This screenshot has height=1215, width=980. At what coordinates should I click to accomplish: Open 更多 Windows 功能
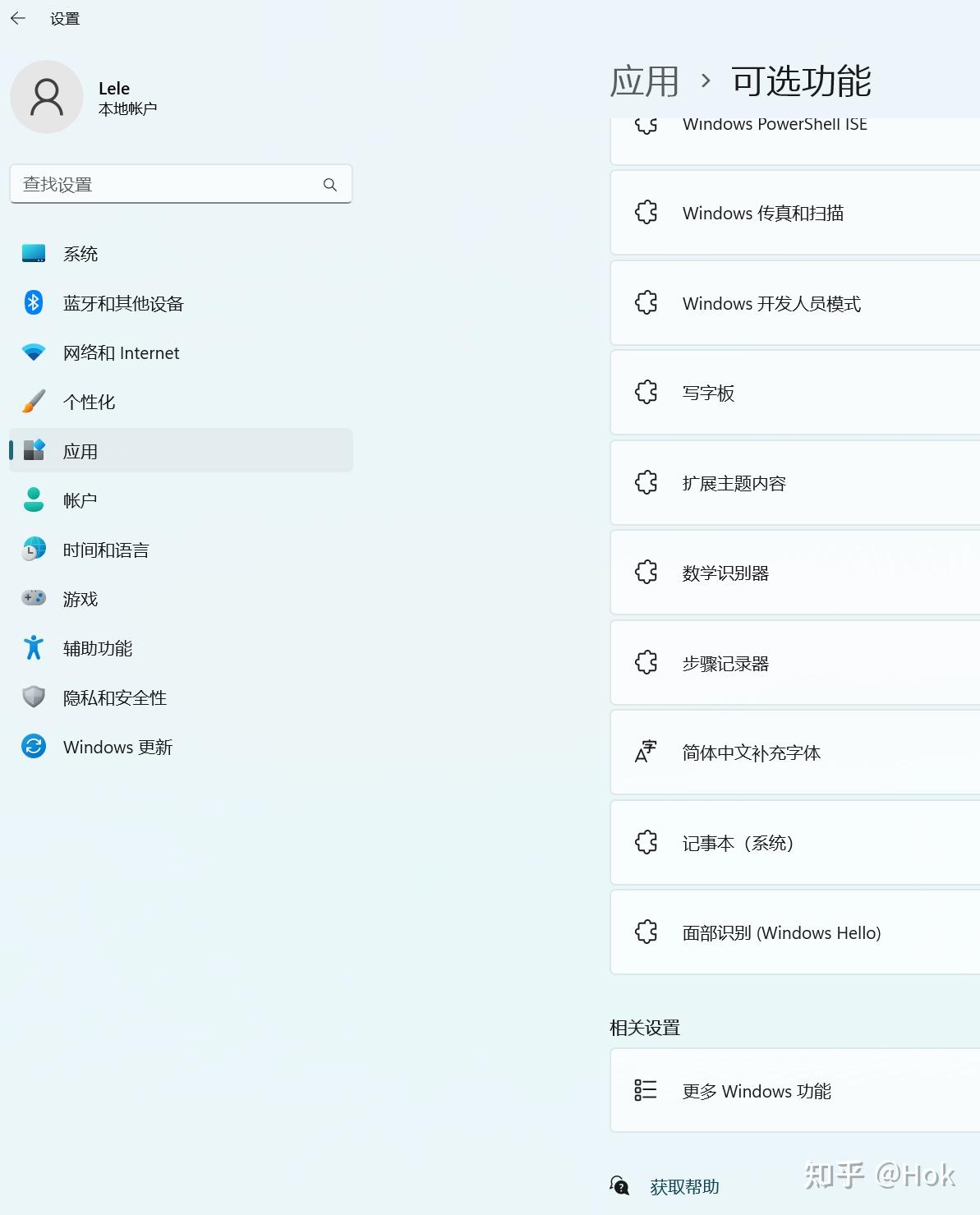pos(757,1090)
